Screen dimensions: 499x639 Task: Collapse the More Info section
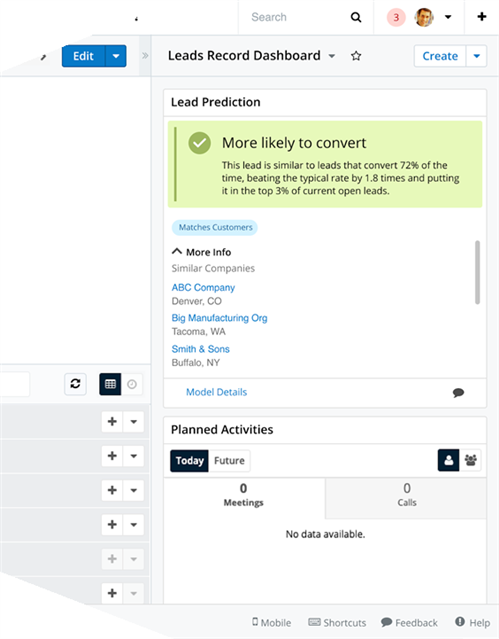coord(201,252)
